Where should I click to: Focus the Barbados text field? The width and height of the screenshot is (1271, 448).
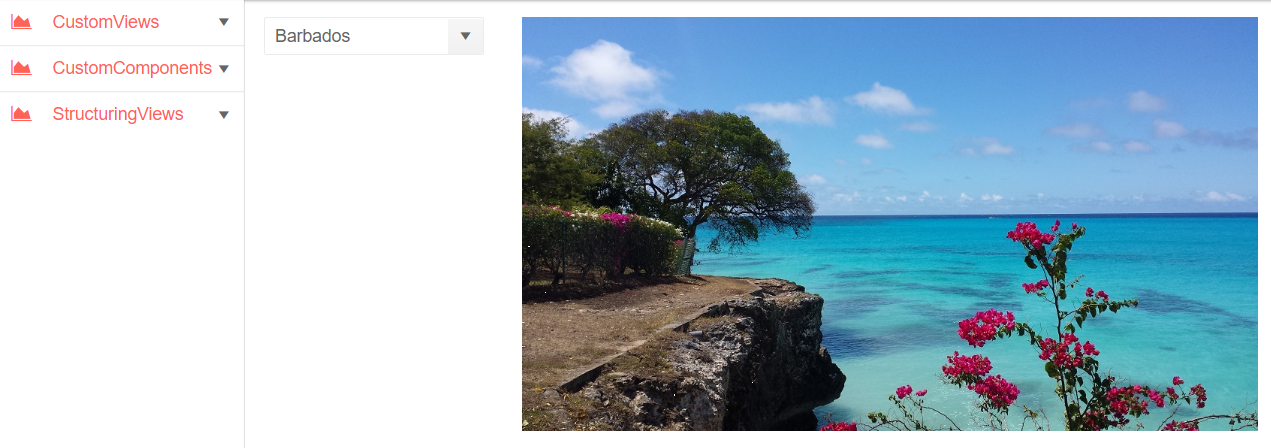(x=356, y=36)
